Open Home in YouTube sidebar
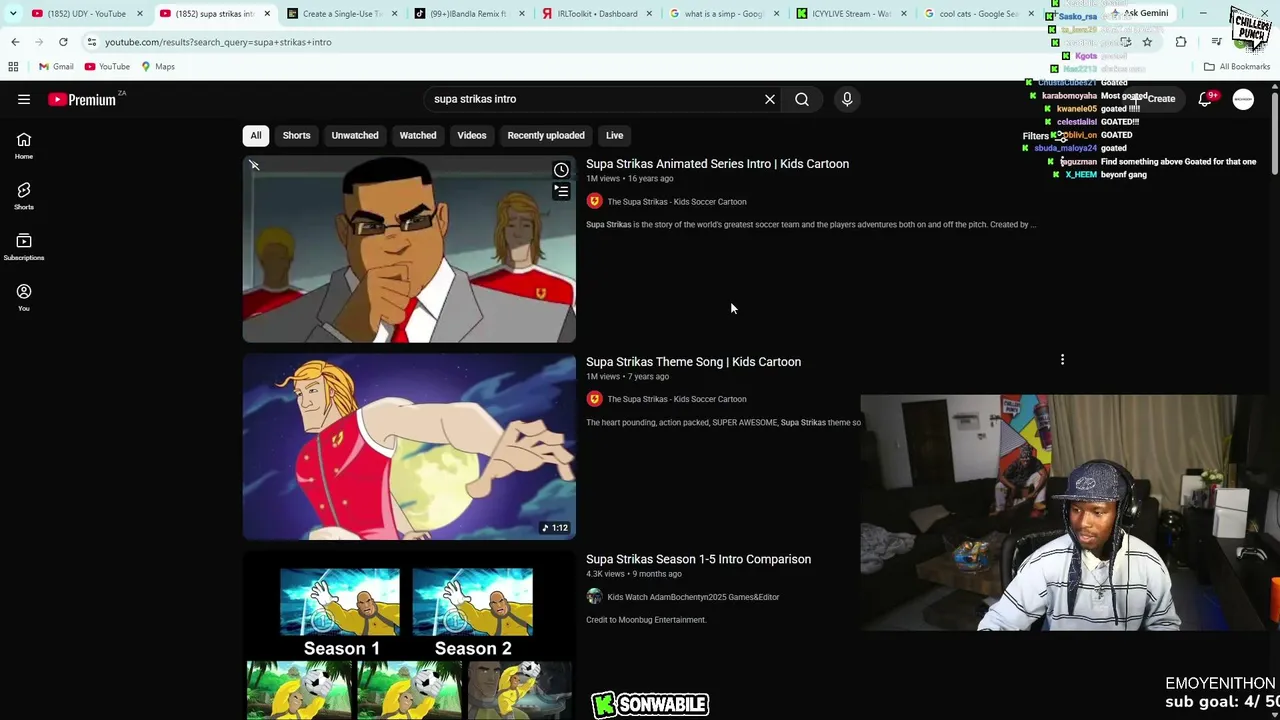Image resolution: width=1280 pixels, height=720 pixels. tap(24, 146)
